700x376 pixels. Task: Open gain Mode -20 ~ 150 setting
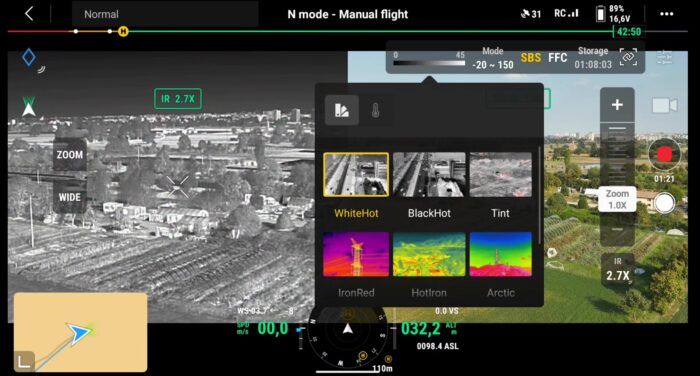[x=493, y=58]
